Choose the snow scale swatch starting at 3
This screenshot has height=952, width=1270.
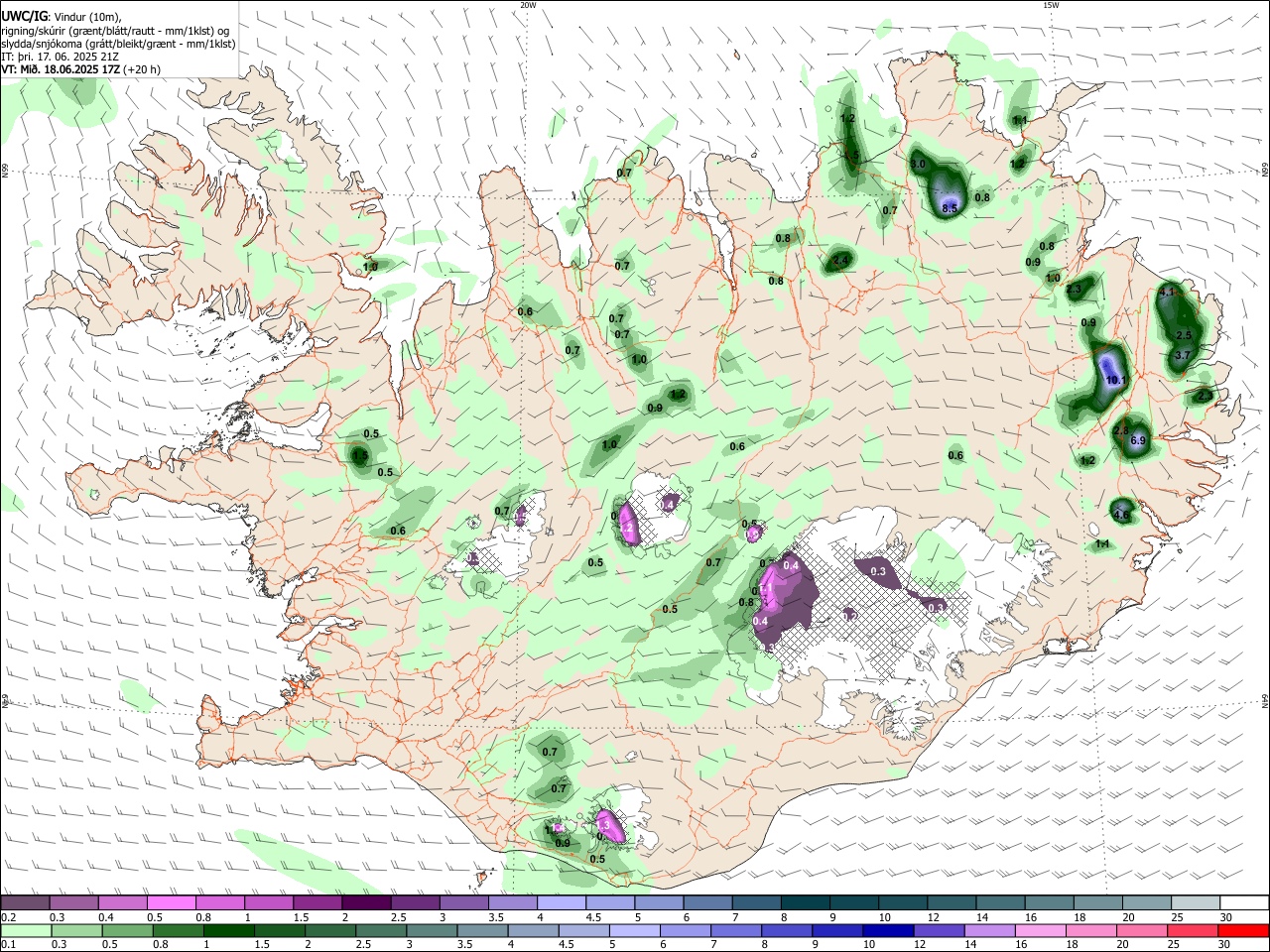(x=463, y=903)
